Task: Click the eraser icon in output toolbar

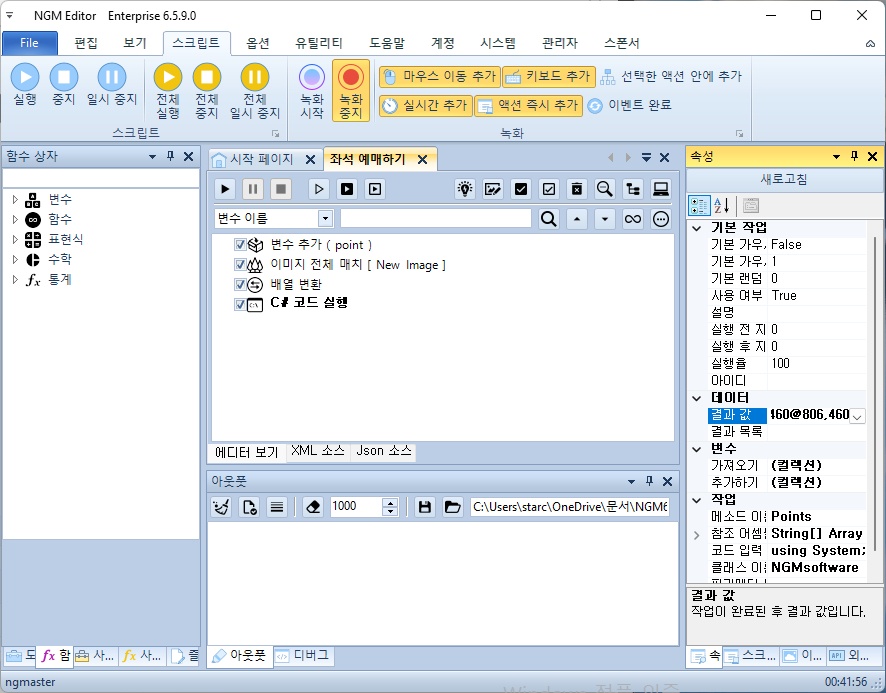Action: [312, 506]
